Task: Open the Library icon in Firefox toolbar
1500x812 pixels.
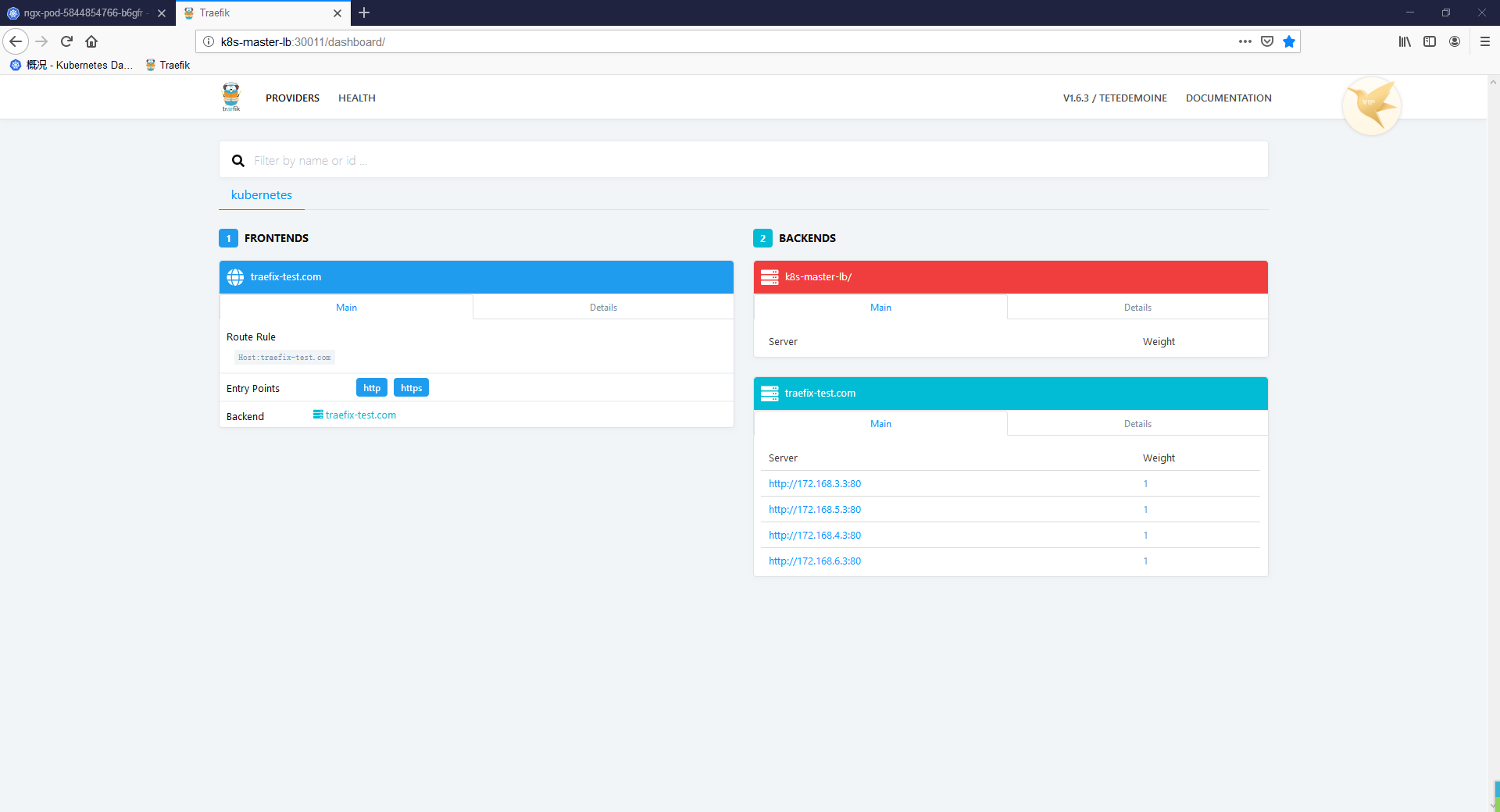Action: click(1405, 41)
